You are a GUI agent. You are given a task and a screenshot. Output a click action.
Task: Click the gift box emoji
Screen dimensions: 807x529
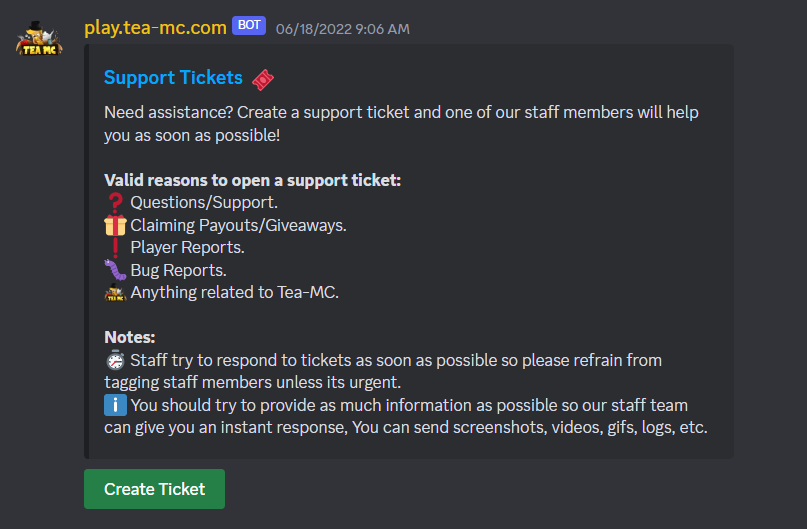tap(115, 225)
